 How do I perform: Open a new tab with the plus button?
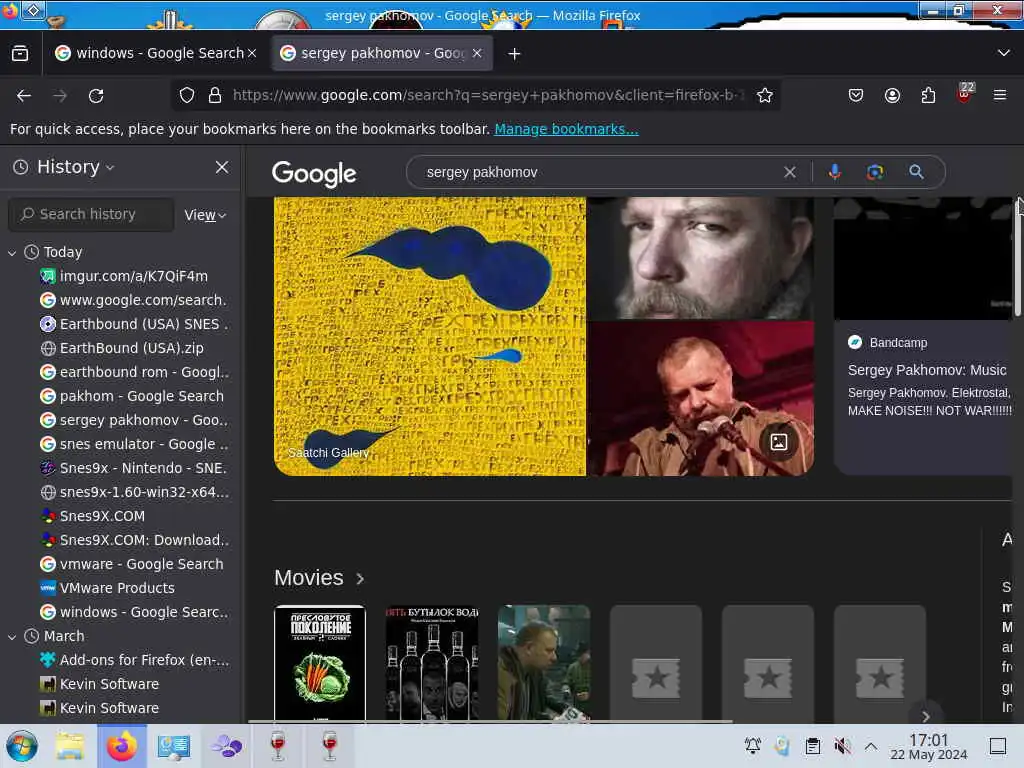(515, 54)
